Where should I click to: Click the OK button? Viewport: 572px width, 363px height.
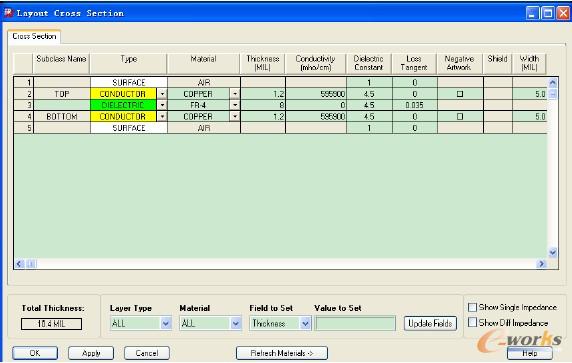tap(35, 353)
